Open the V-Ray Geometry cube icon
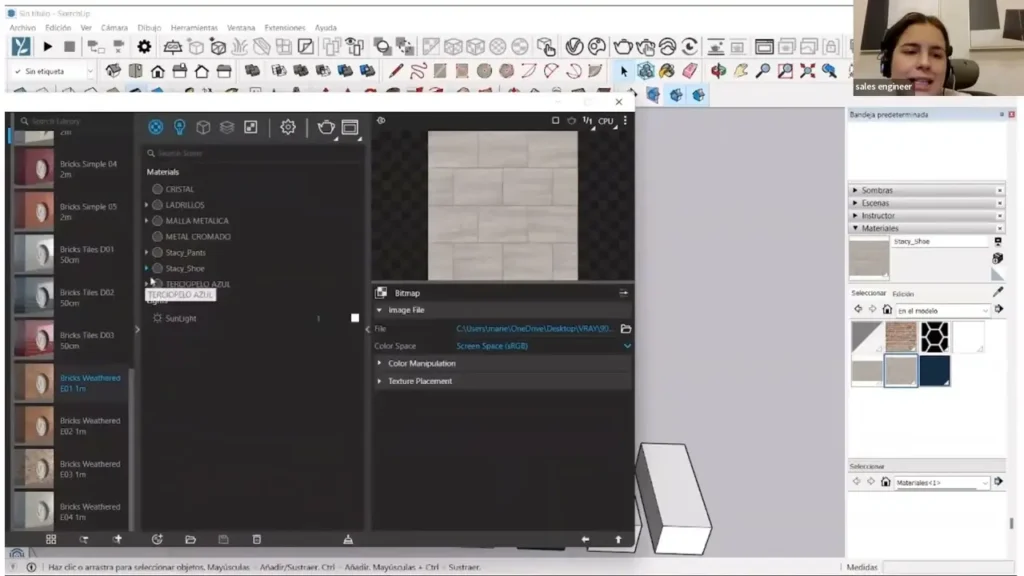 (x=203, y=127)
